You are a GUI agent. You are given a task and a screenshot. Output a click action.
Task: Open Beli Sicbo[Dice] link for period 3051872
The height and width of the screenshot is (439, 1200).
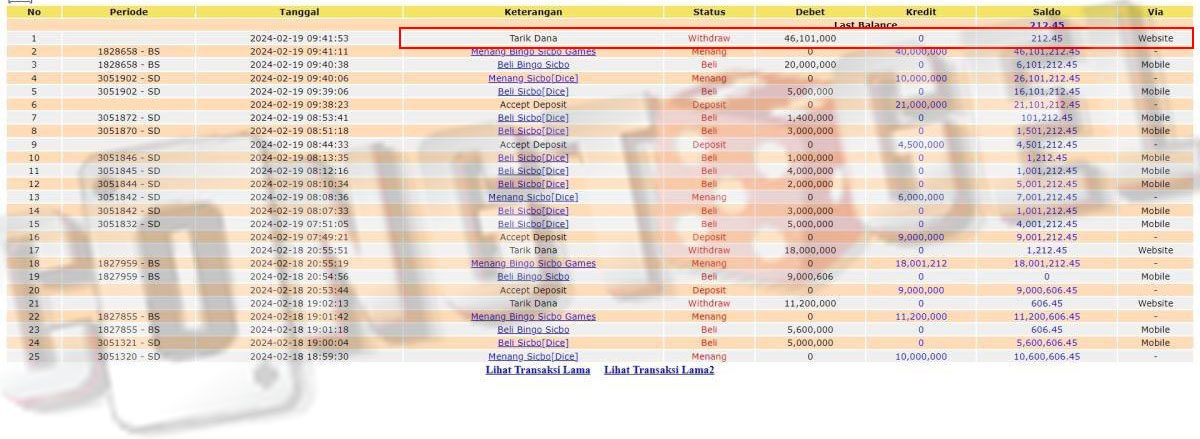[x=533, y=117]
